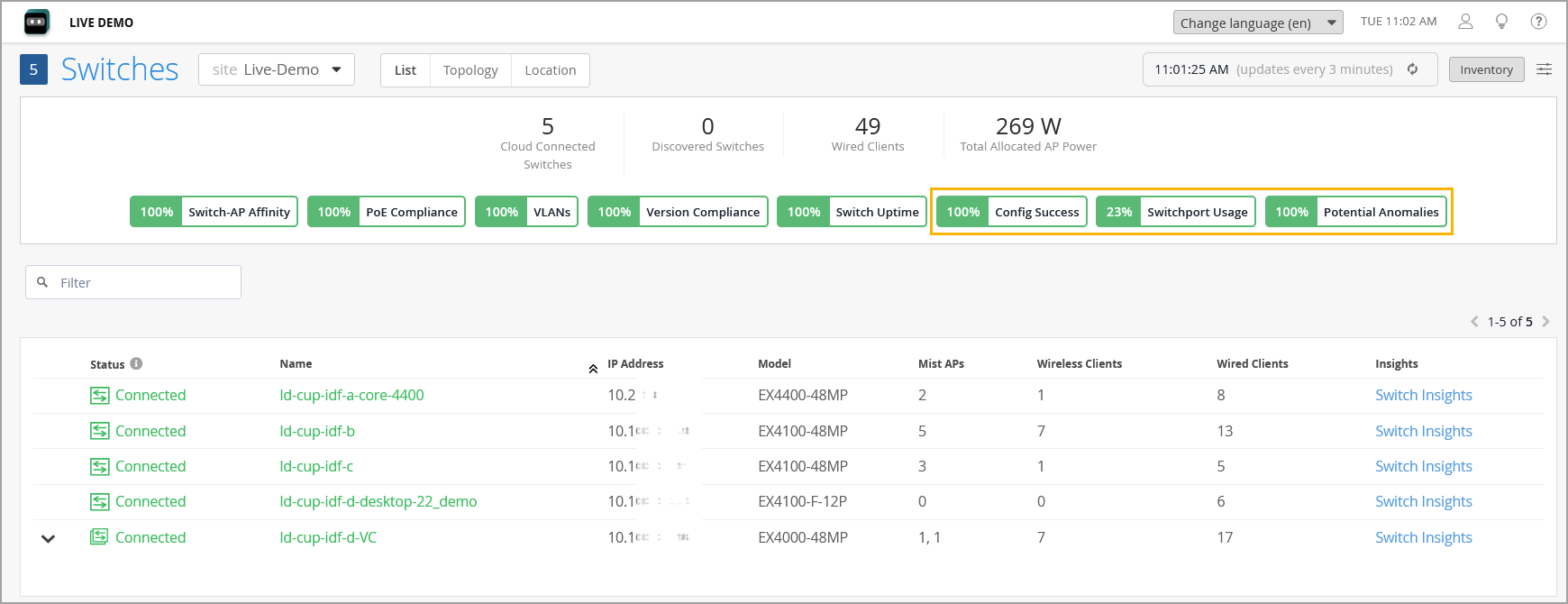
Task: Open the help question mark icon
Action: tap(1538, 22)
